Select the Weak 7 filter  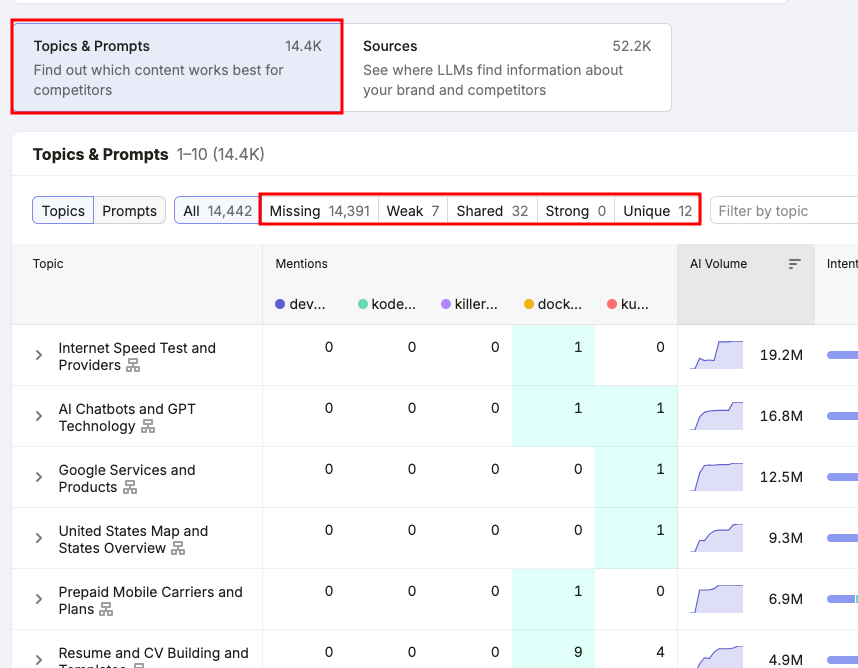pos(413,211)
